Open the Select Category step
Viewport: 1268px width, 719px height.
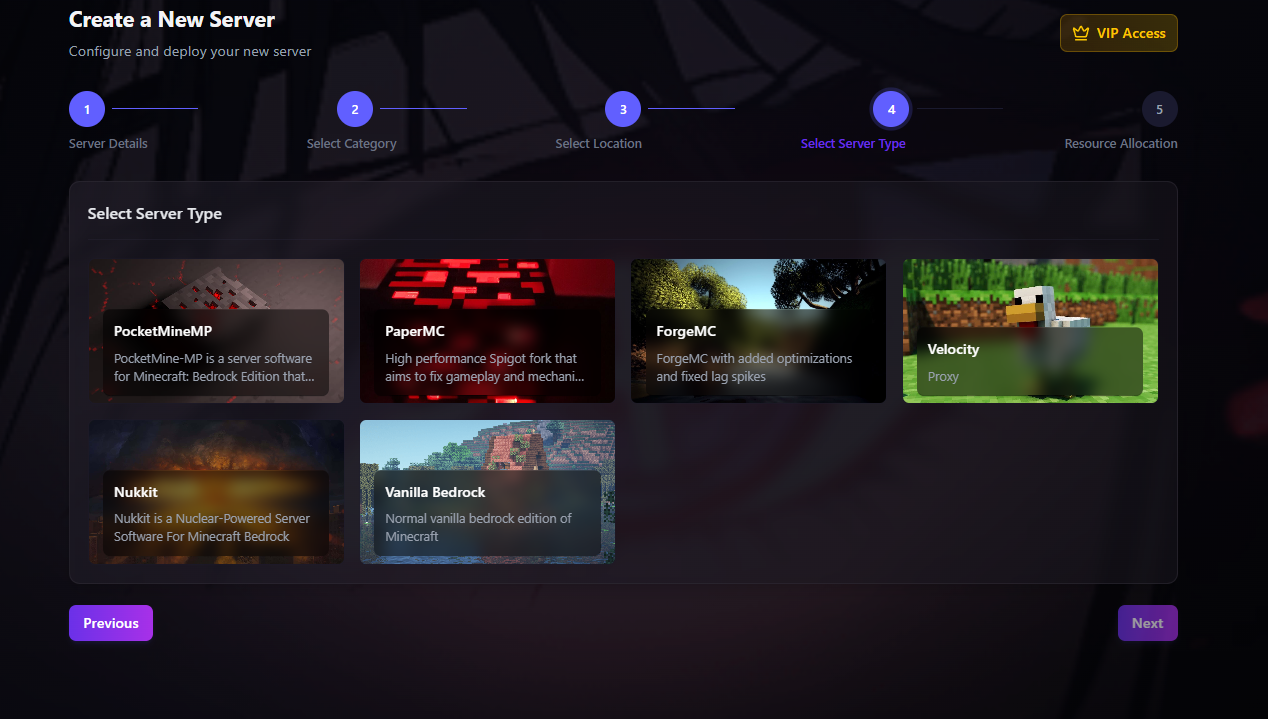[x=351, y=143]
